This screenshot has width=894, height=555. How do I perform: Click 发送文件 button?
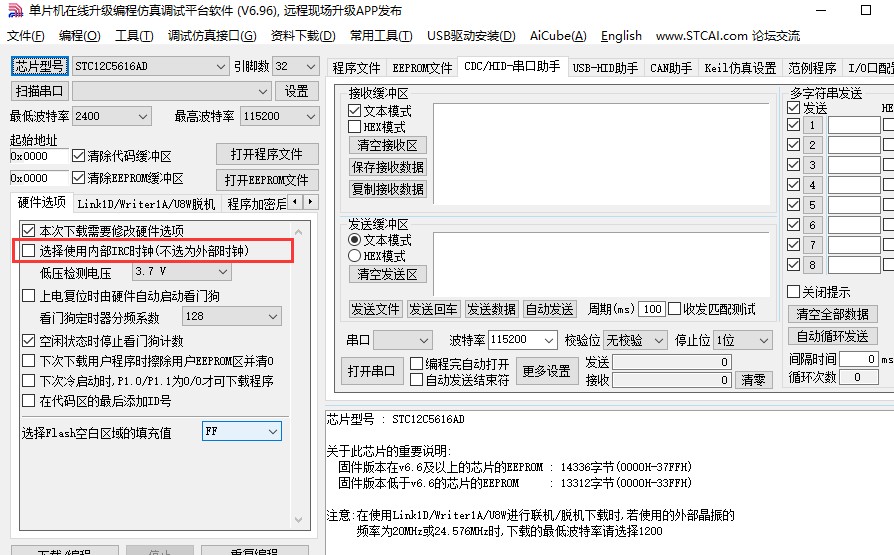(x=375, y=309)
